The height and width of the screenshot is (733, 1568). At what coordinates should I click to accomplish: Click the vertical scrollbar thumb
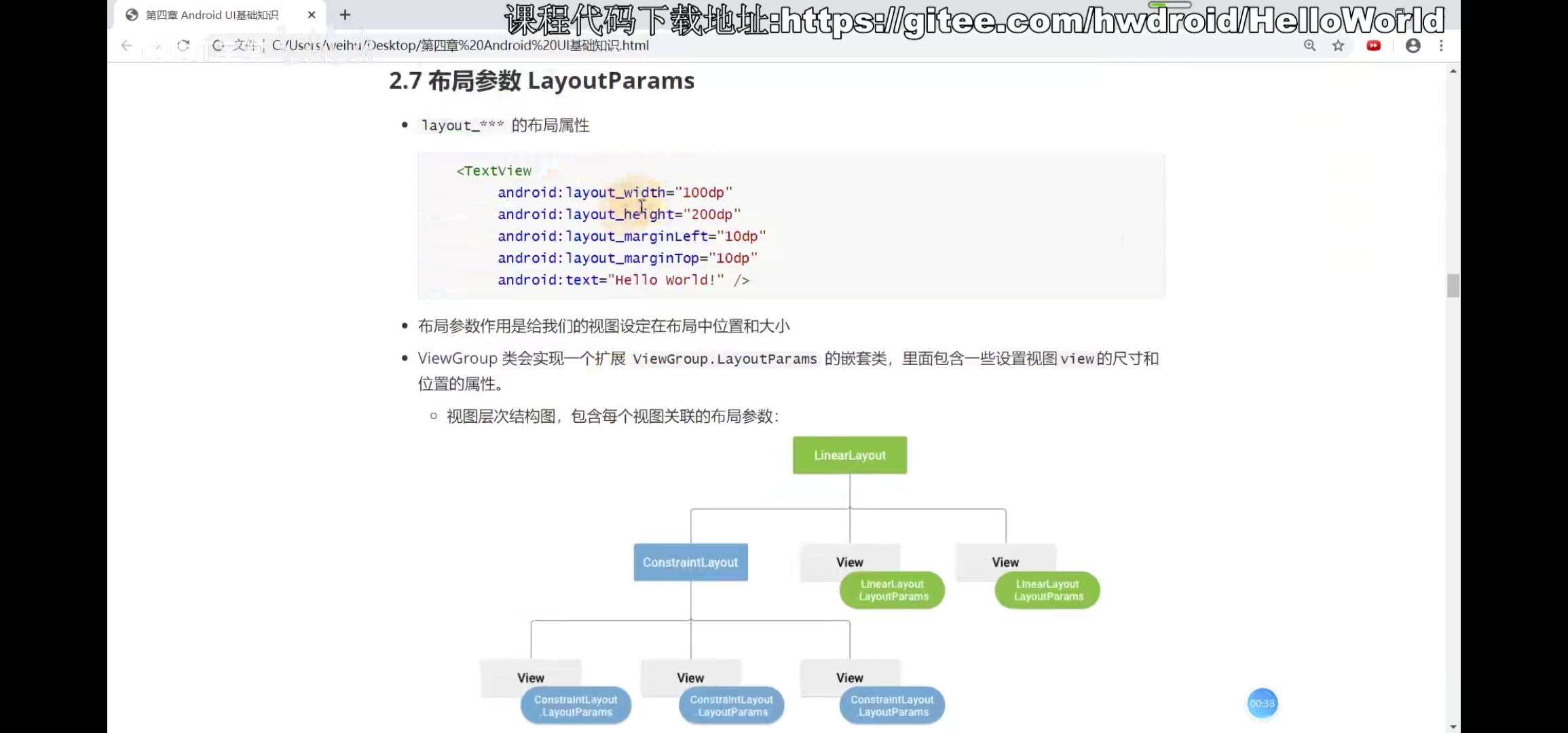click(1453, 286)
